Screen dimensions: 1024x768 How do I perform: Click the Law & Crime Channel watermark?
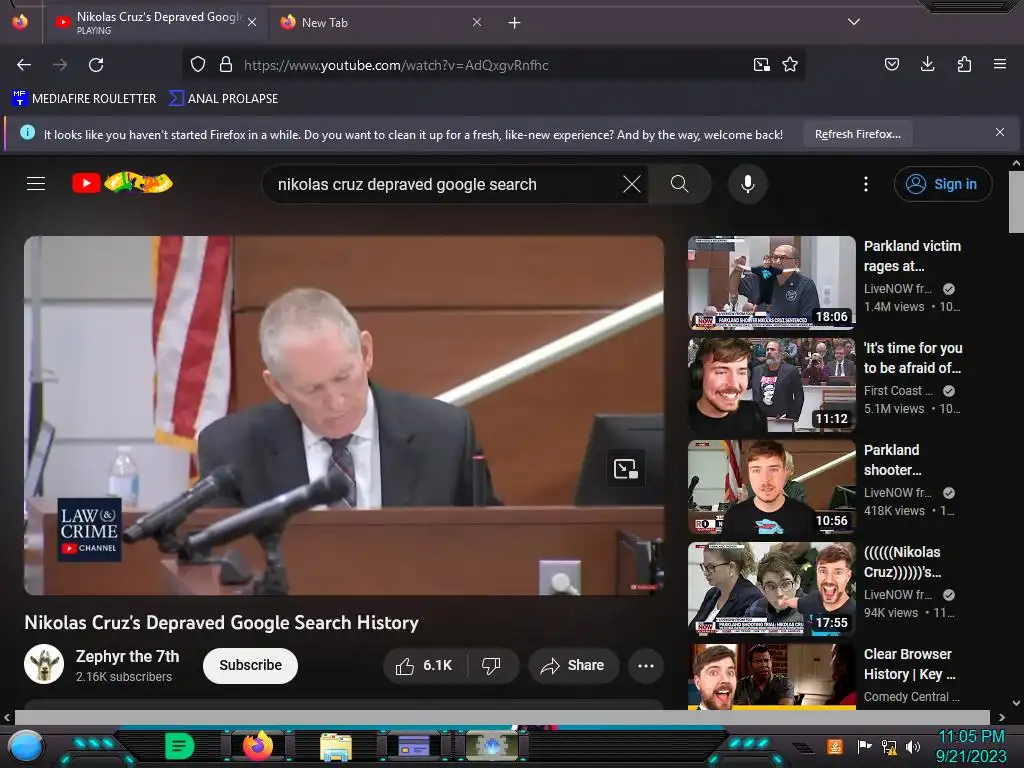89,530
